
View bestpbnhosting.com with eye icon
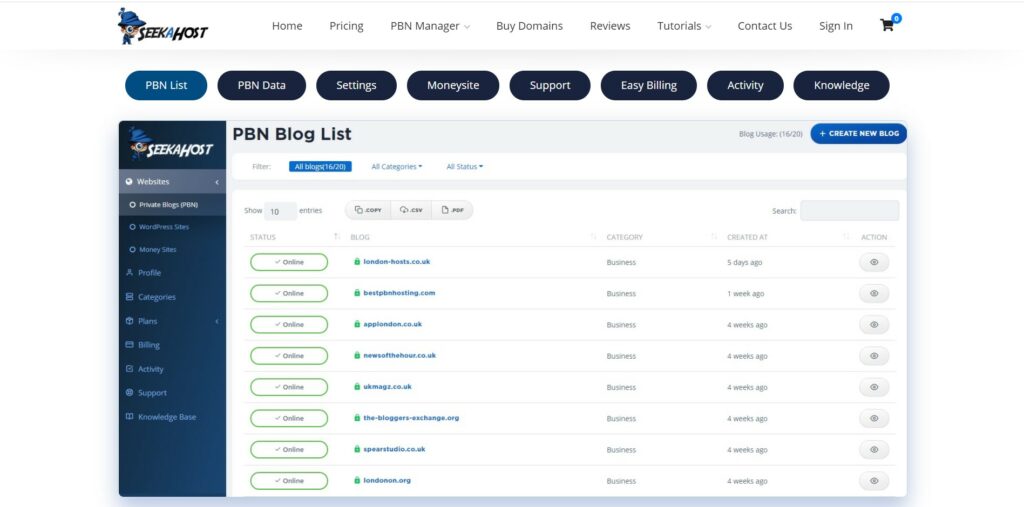874,293
